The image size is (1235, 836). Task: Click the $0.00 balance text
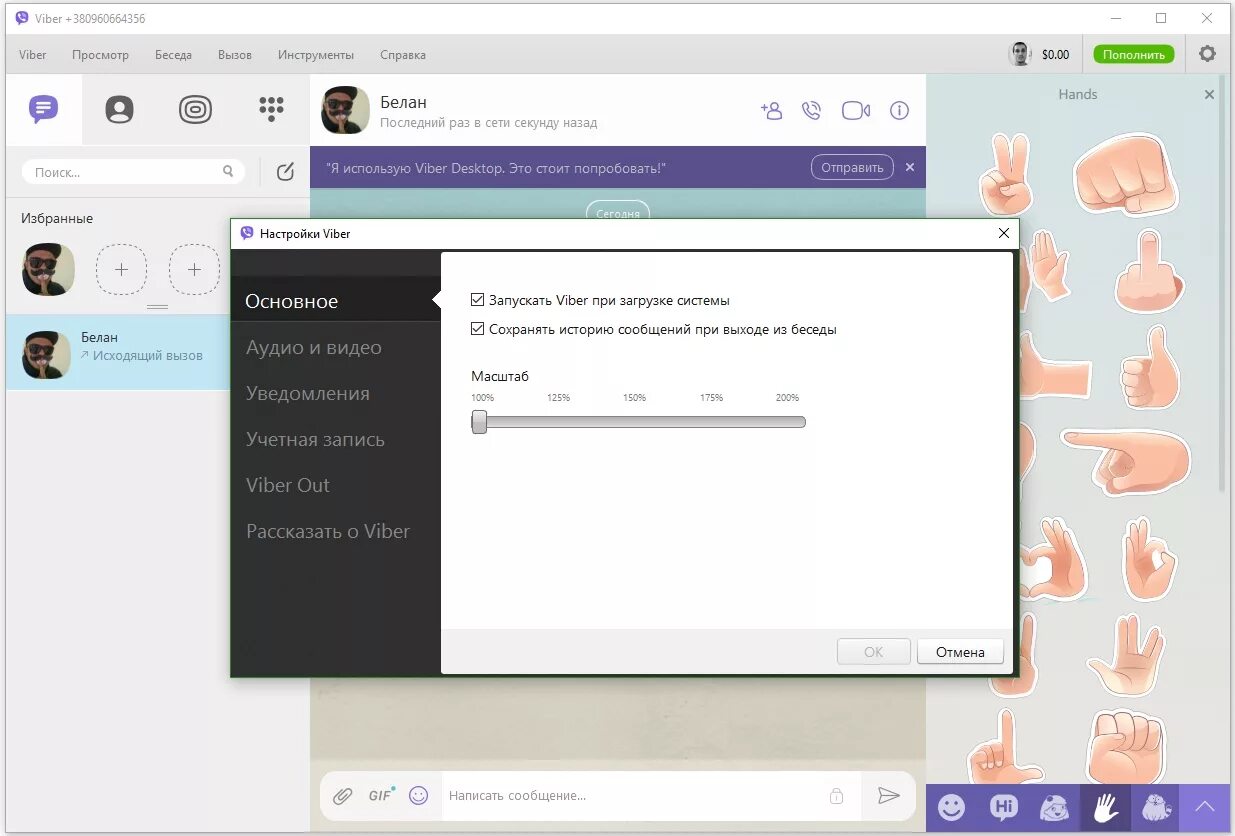tap(1055, 55)
